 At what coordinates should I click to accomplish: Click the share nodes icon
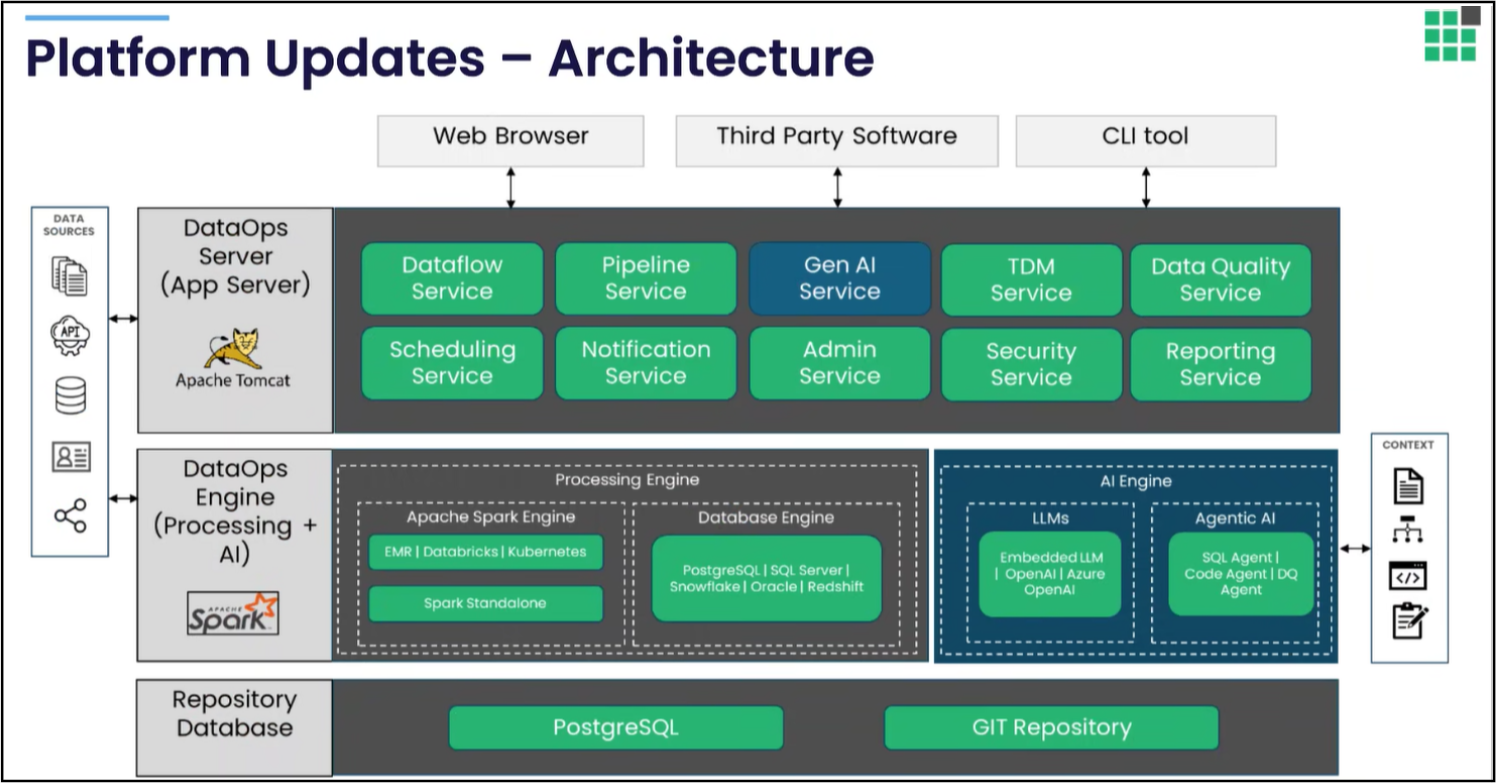70,516
